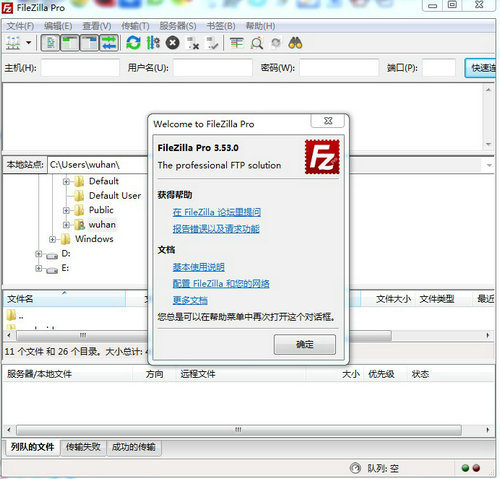Switch to the 传输失败 tab
The image size is (500, 479).
[83, 447]
